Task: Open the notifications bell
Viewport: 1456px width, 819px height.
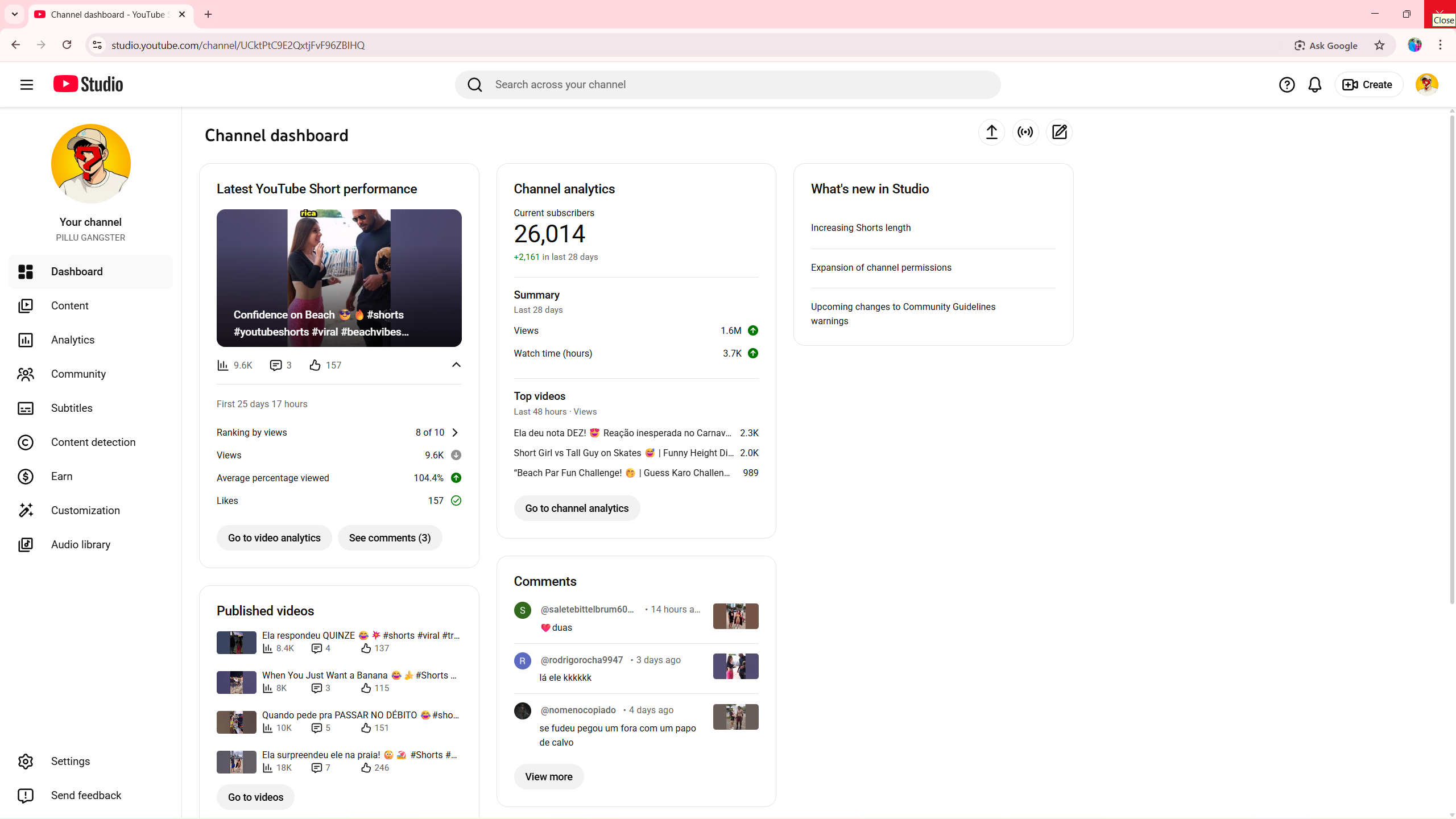Action: tap(1314, 85)
